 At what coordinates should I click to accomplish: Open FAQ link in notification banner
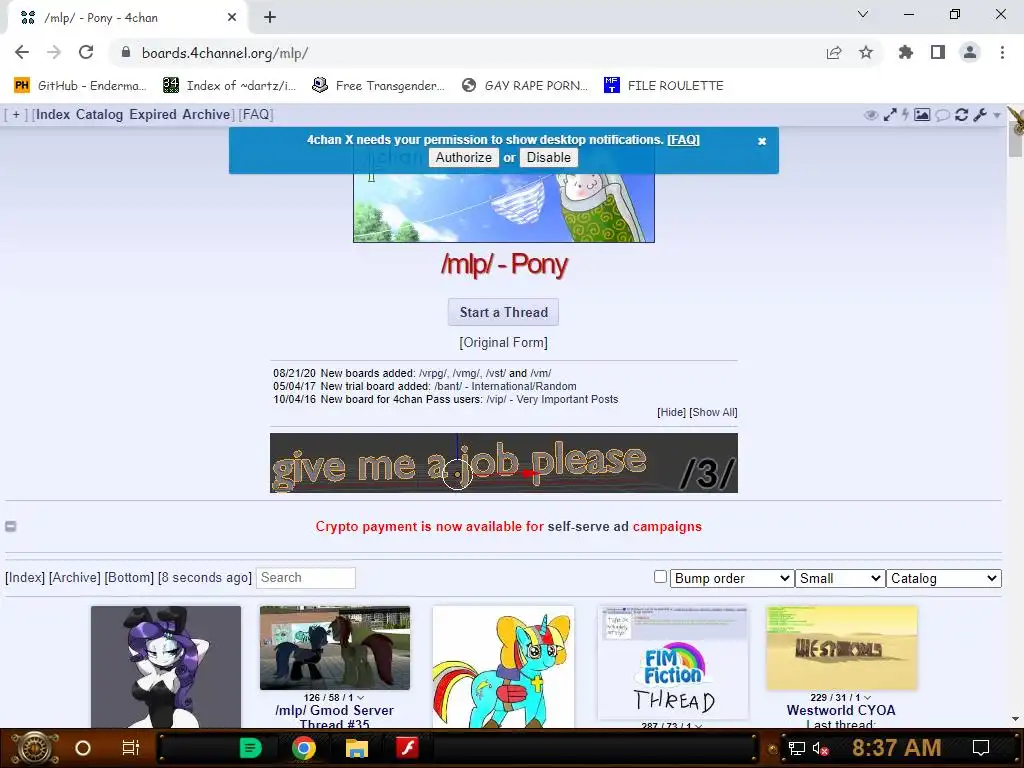(683, 140)
